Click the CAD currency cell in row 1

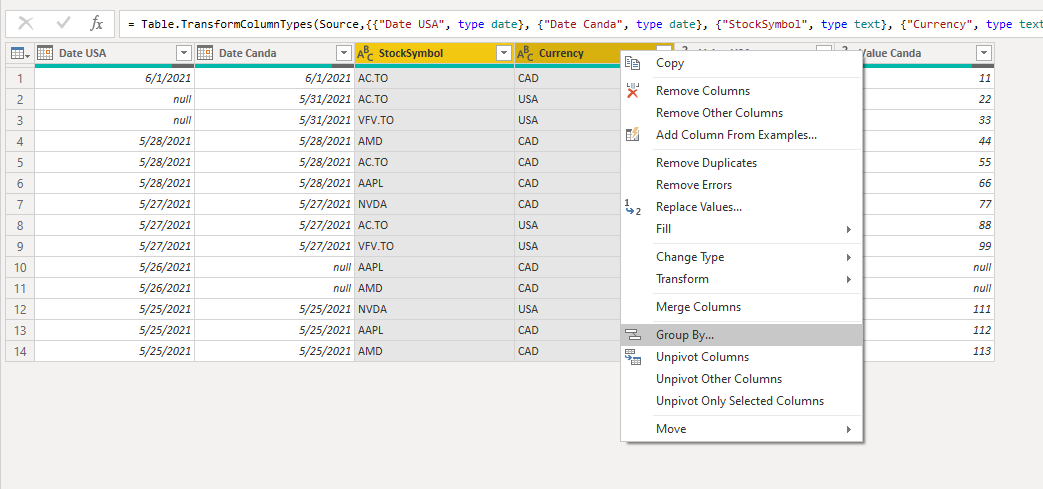[x=568, y=79]
